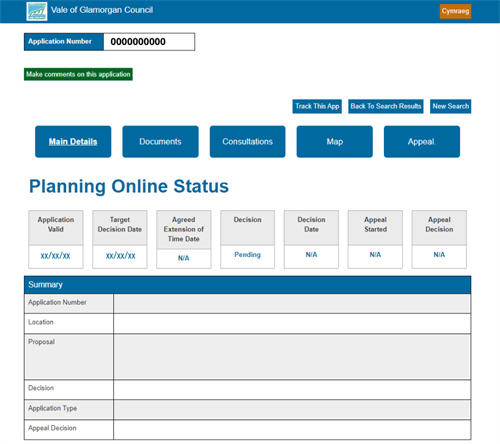500x444 pixels.
Task: Click the Location row label
Action: tap(41, 322)
